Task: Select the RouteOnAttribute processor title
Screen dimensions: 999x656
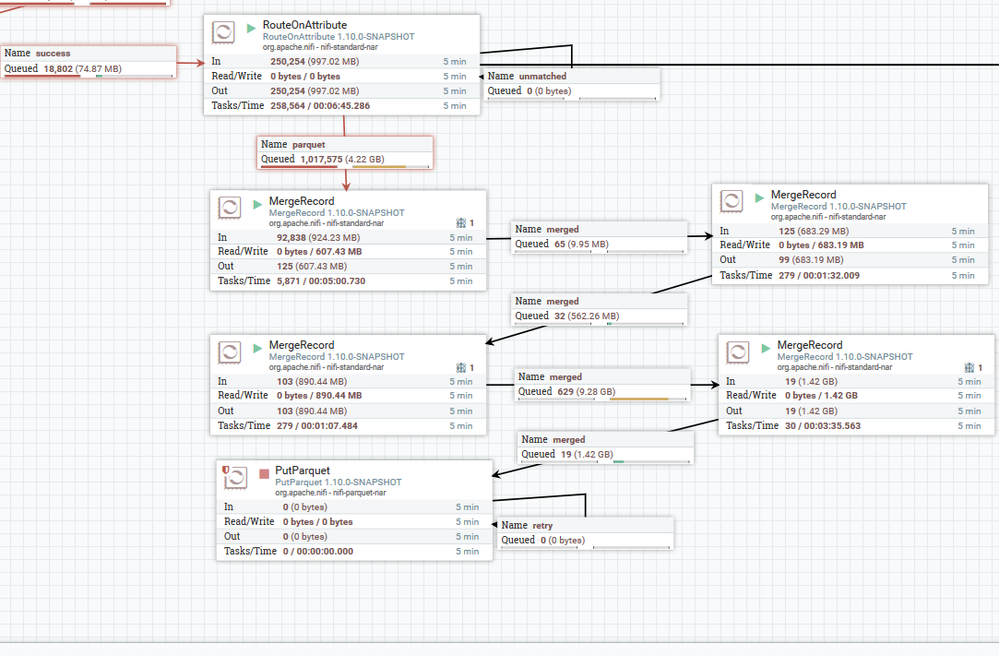Action: pyautogui.click(x=305, y=25)
